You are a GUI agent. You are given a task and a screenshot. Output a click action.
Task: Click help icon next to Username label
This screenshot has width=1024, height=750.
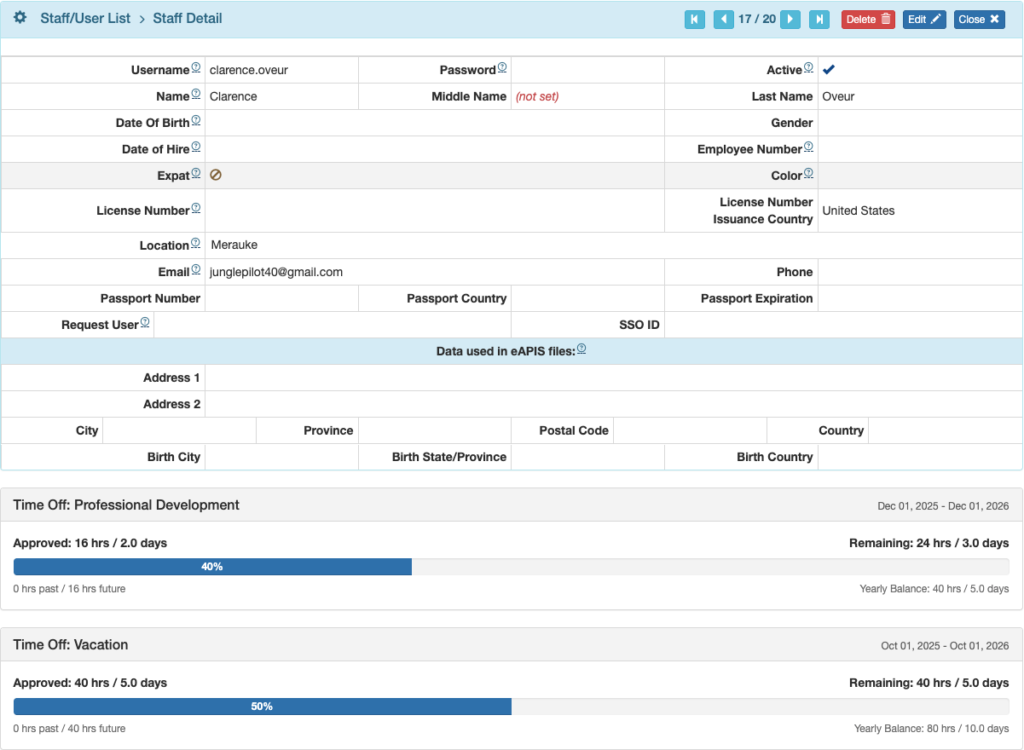tap(196, 68)
